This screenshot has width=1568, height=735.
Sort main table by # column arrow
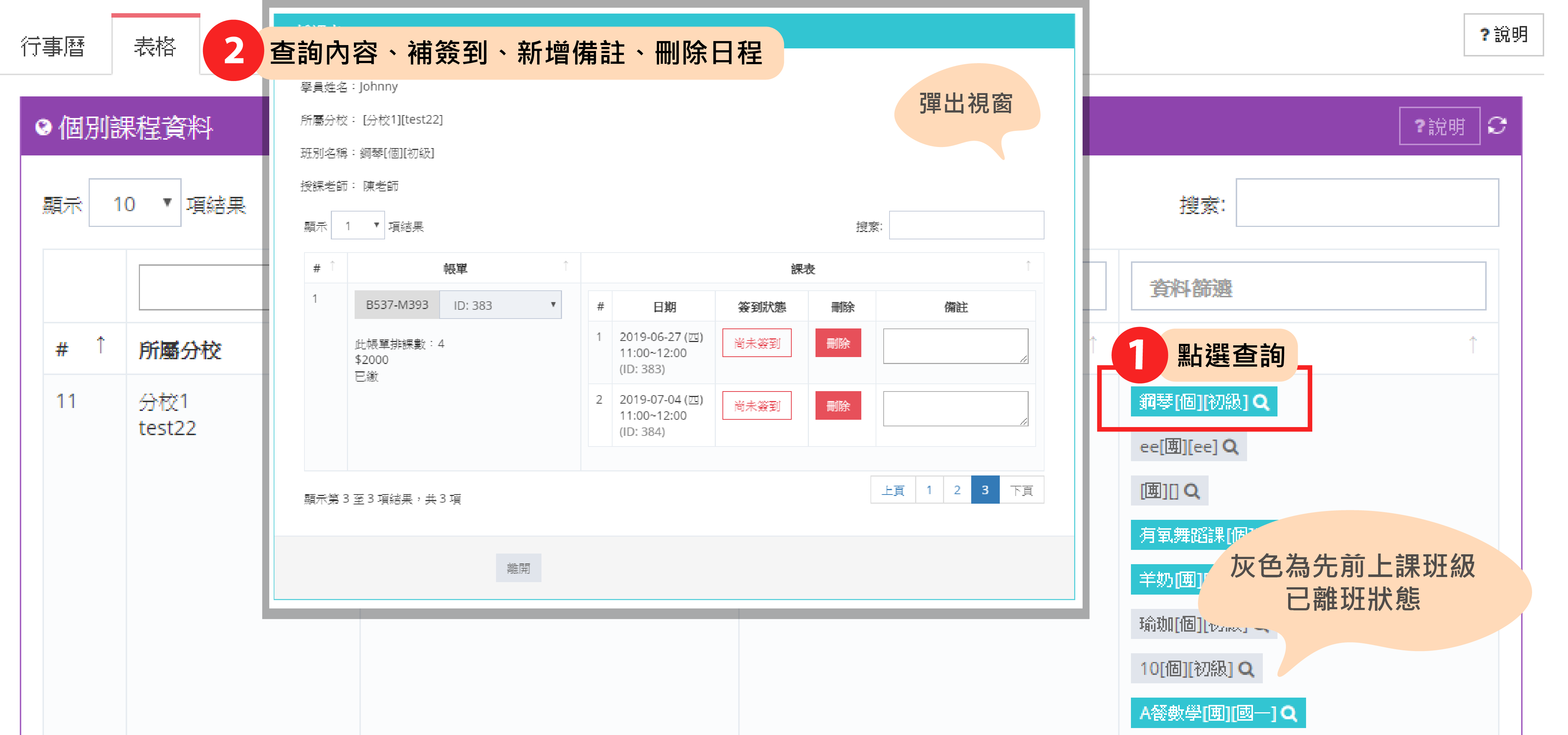pyautogui.click(x=101, y=345)
